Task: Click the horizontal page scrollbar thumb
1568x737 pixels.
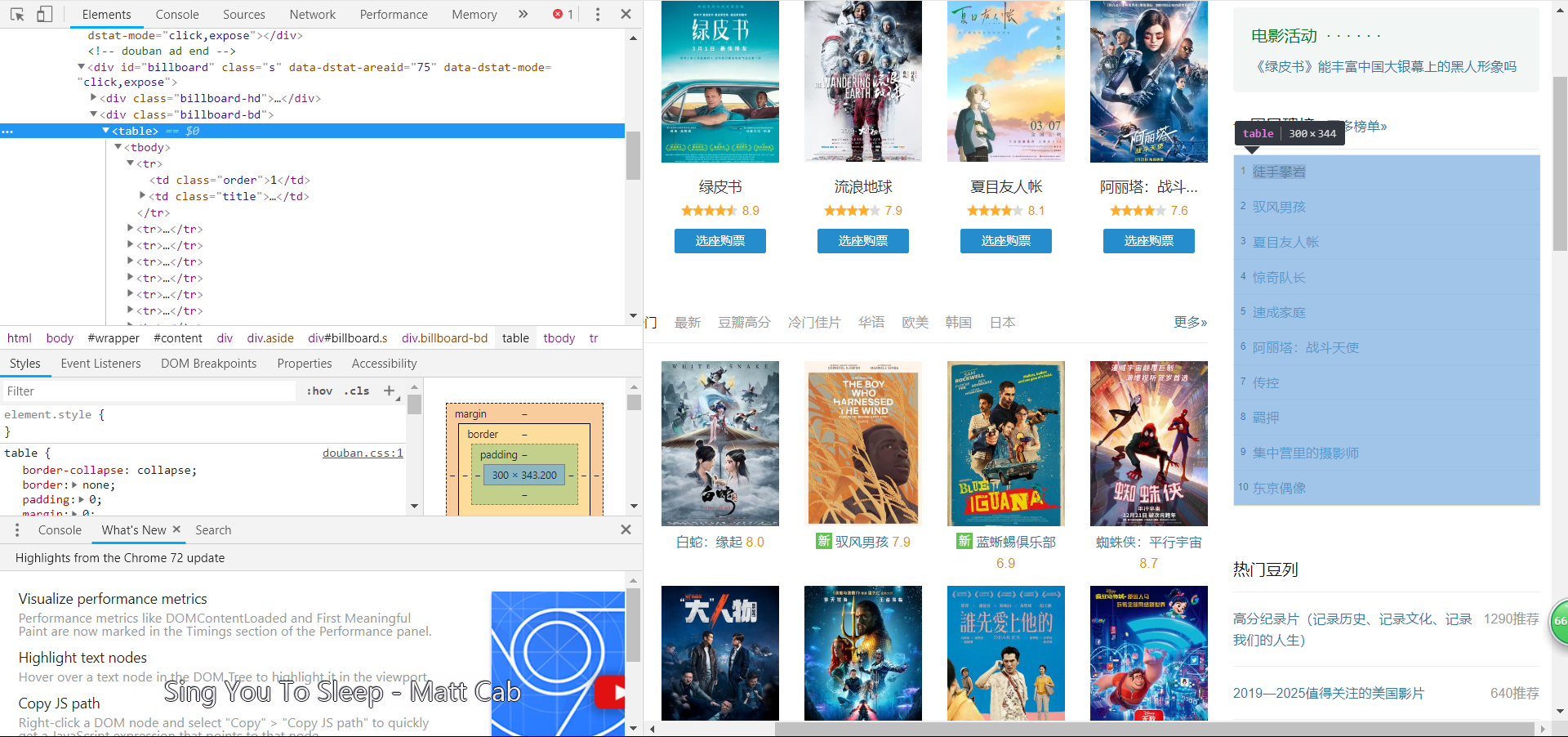Action: [x=1154, y=729]
